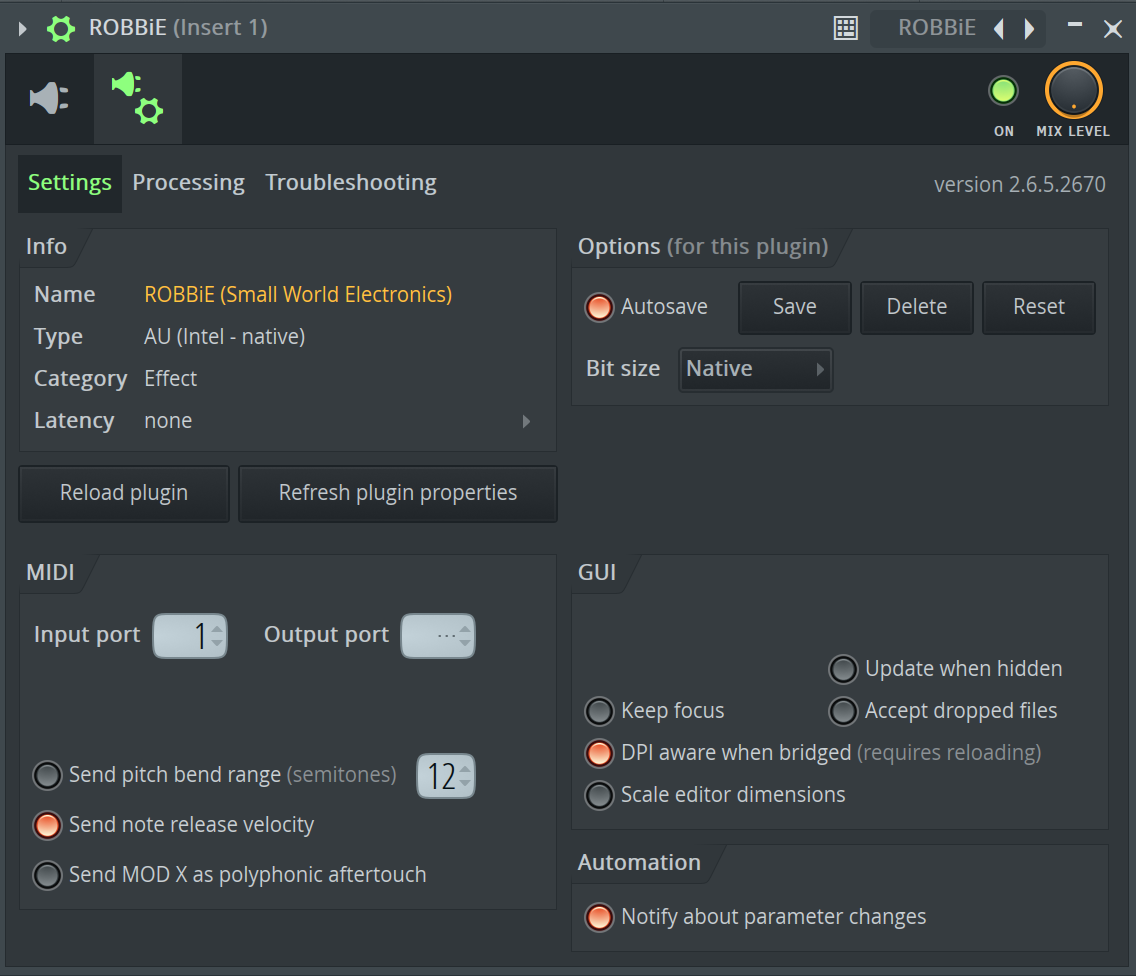
Task: Click the MIX LEVEL knob
Action: [1073, 91]
